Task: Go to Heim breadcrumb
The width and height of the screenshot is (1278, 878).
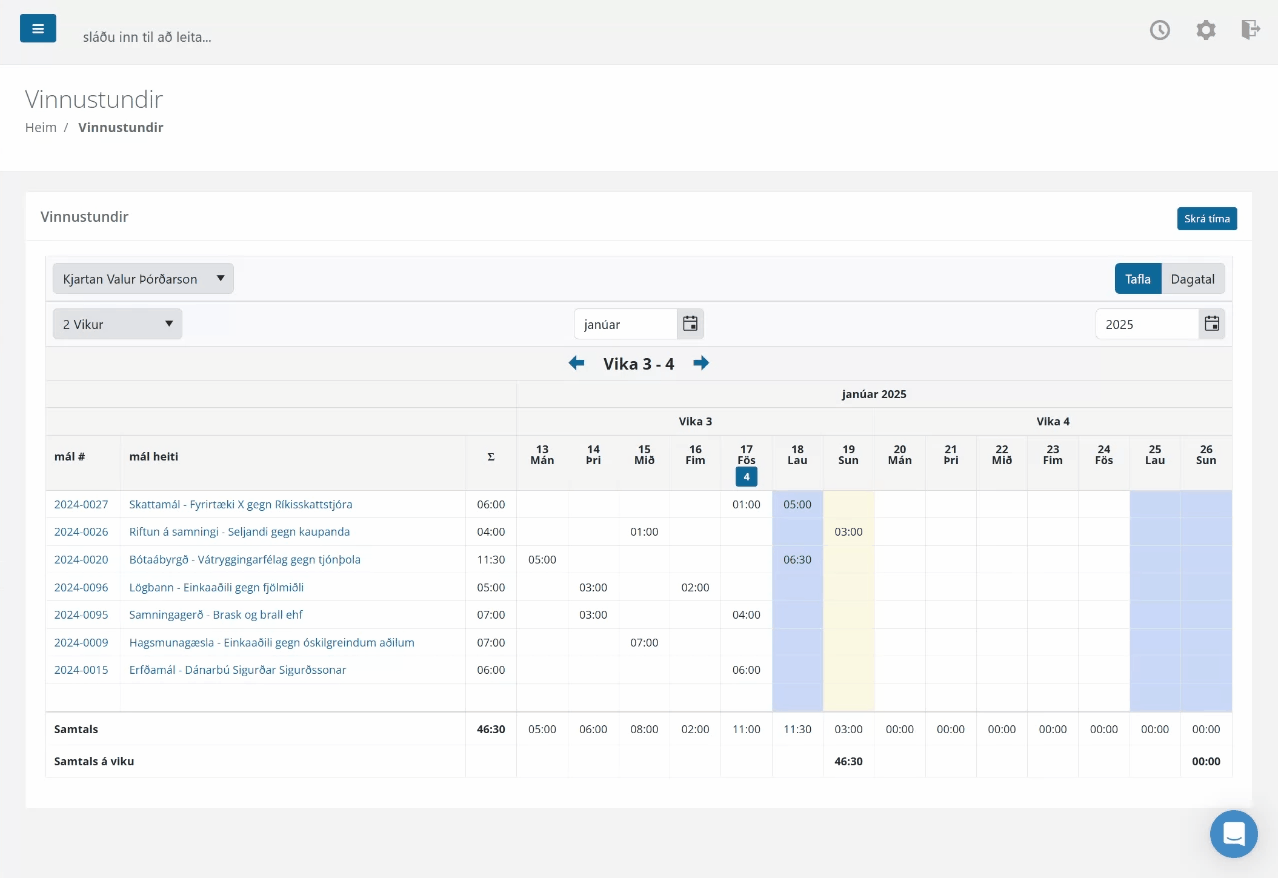Action: (x=41, y=128)
